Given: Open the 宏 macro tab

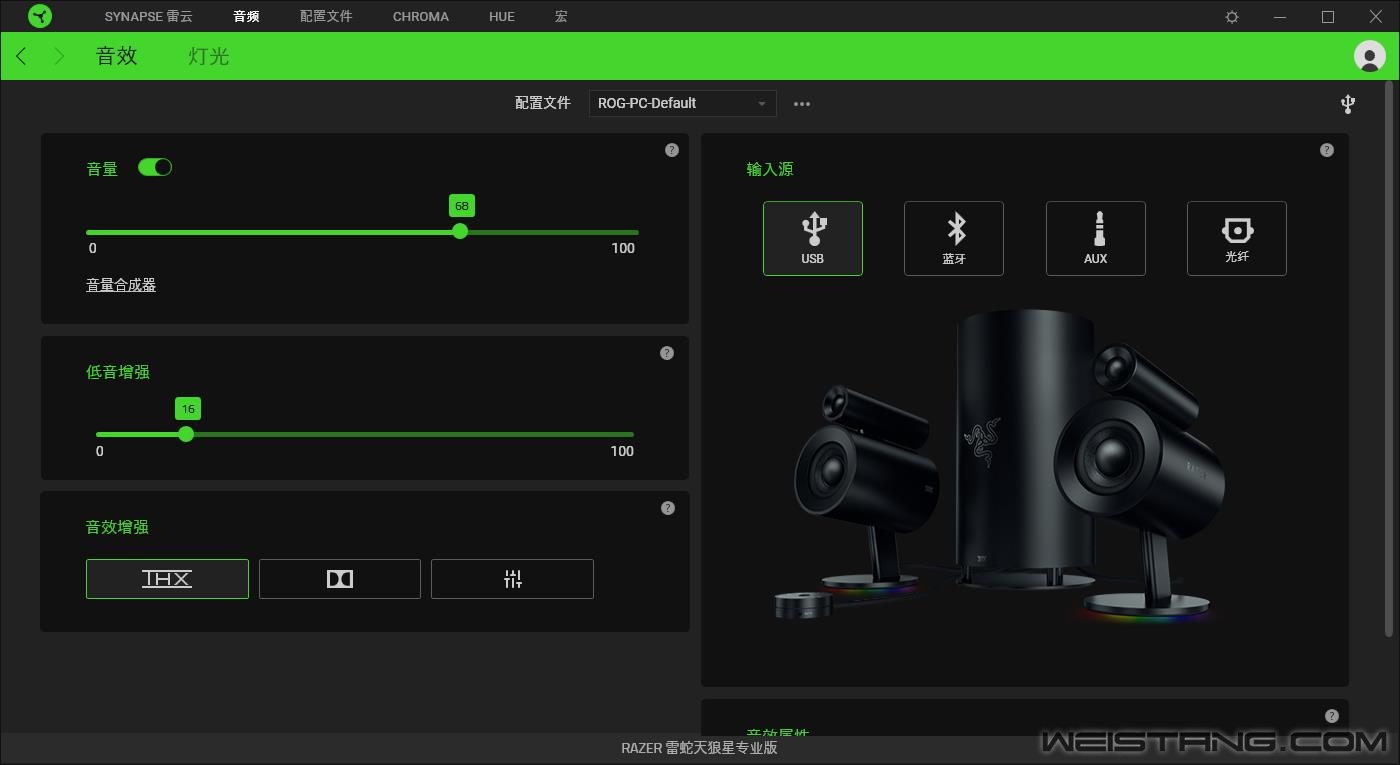Looking at the screenshot, I should point(561,17).
